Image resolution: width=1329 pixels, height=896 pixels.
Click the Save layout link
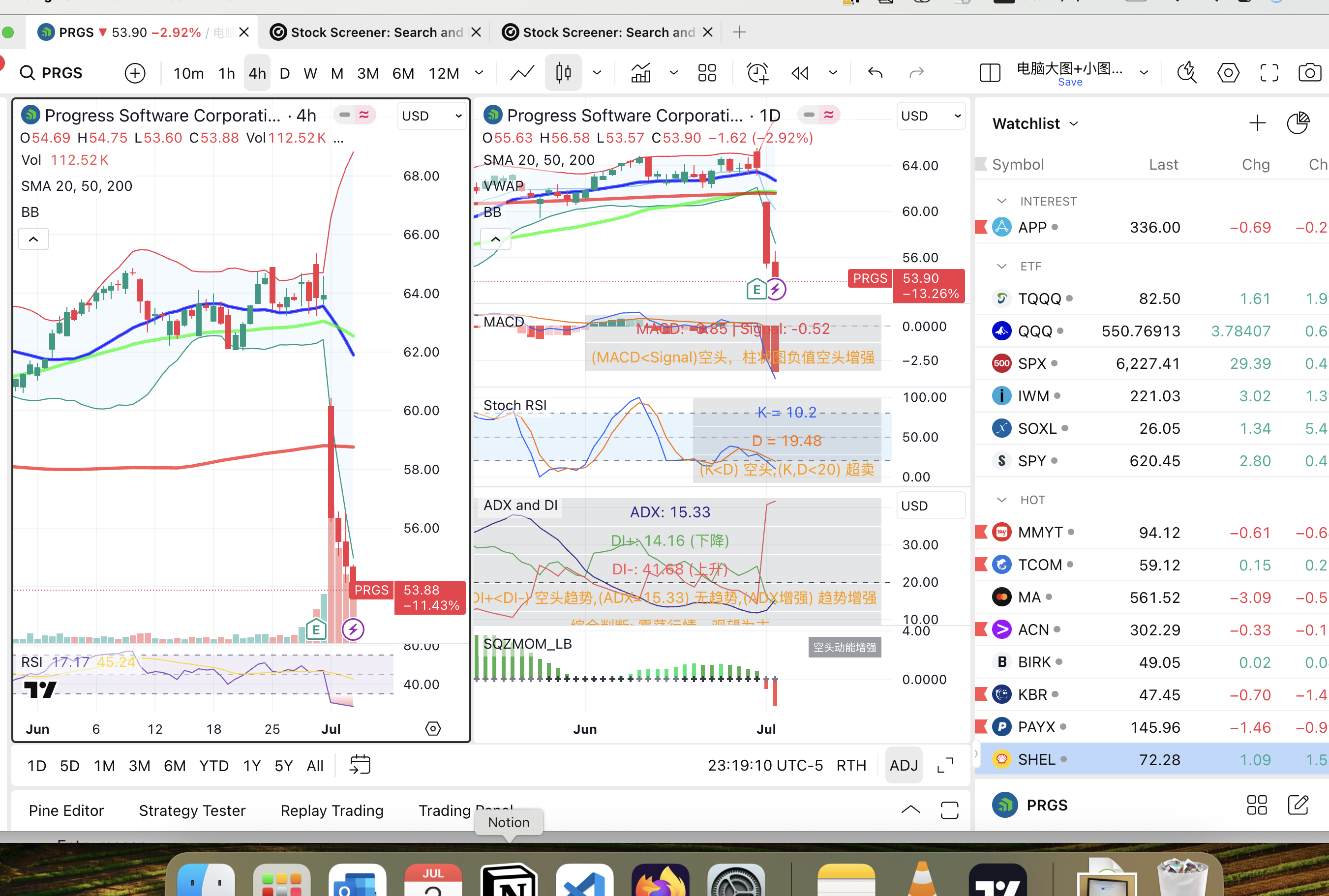1070,82
